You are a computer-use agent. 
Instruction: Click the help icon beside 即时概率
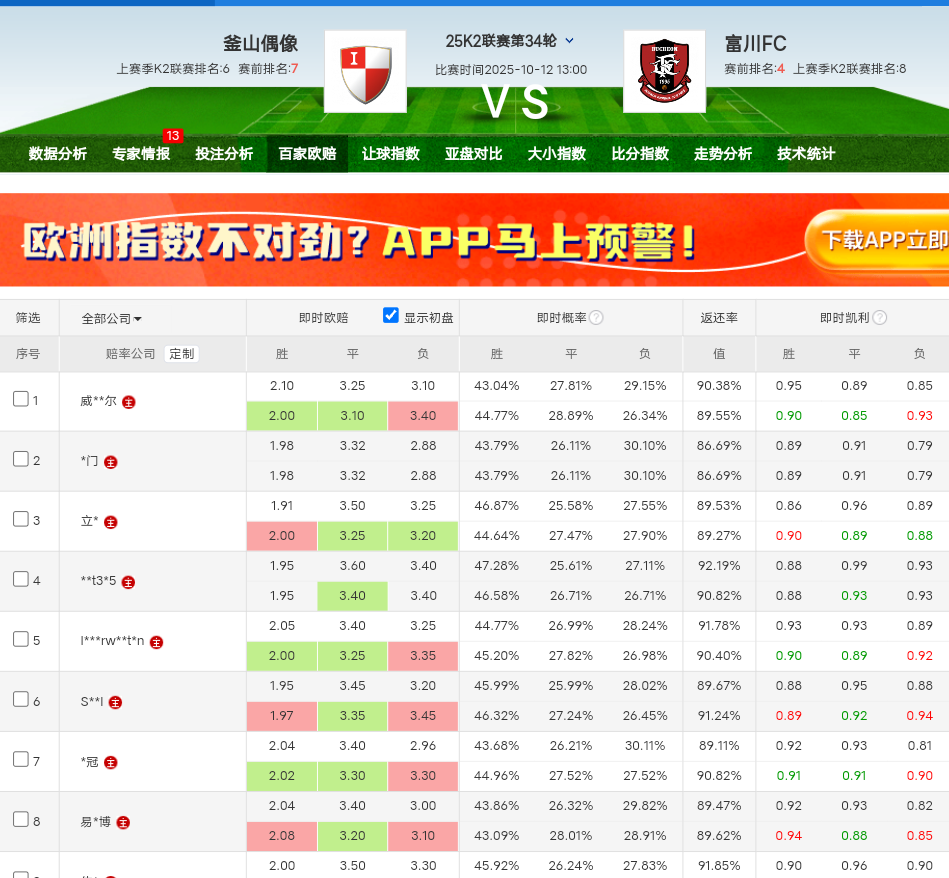coord(596,318)
